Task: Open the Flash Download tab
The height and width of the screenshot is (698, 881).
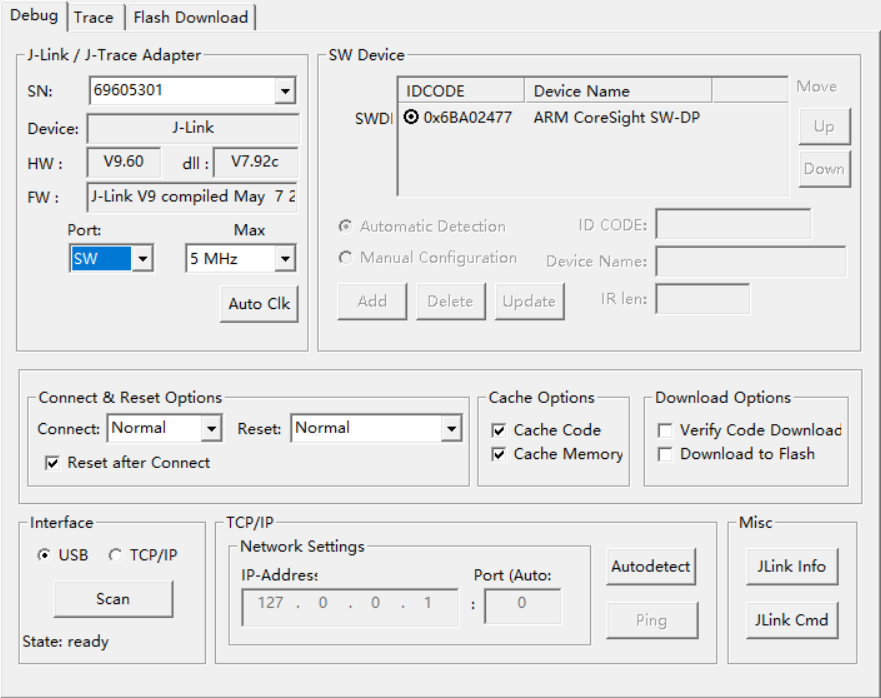Action: pyautogui.click(x=190, y=17)
